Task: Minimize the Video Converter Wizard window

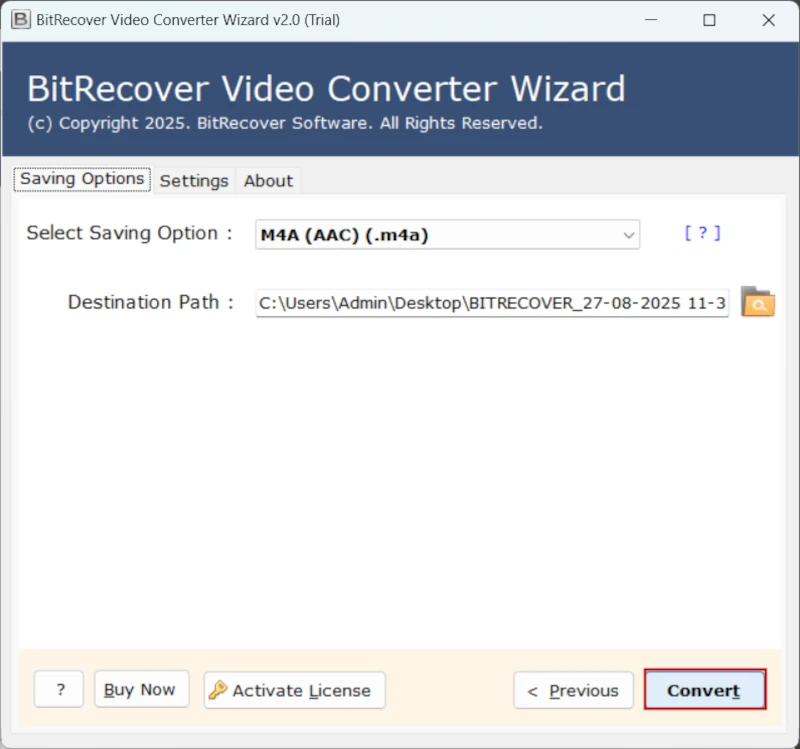Action: 651,20
